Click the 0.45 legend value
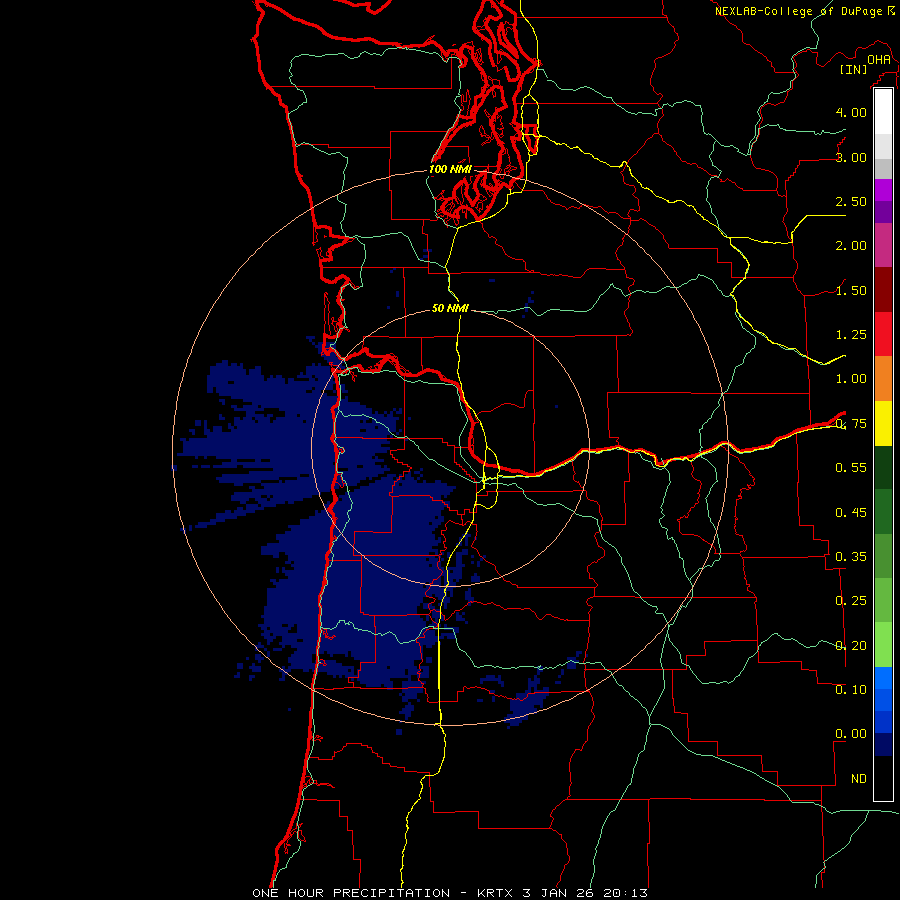The image size is (900, 900). (x=851, y=512)
